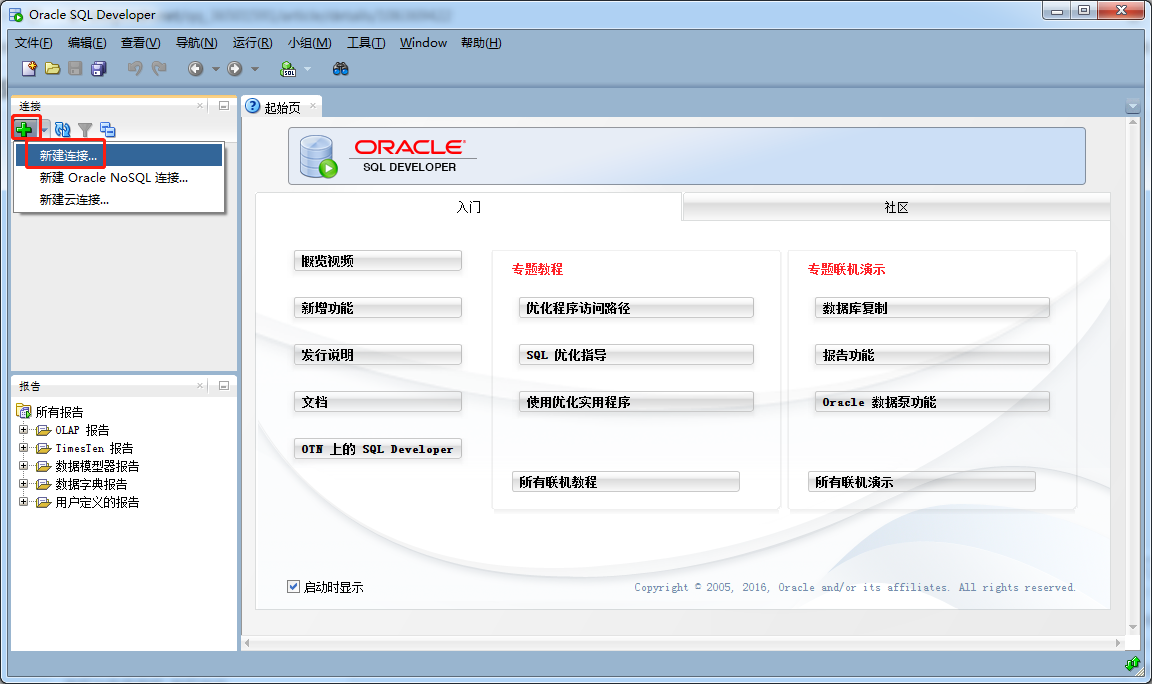Close the 连接 panel with its x

pyautogui.click(x=200, y=106)
